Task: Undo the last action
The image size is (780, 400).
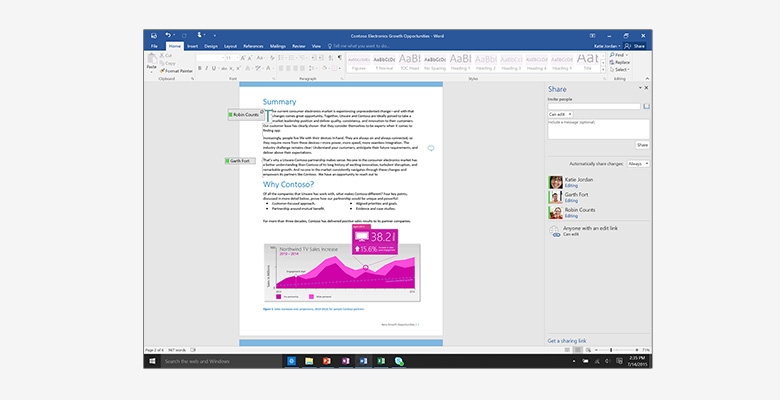Action: pos(168,35)
